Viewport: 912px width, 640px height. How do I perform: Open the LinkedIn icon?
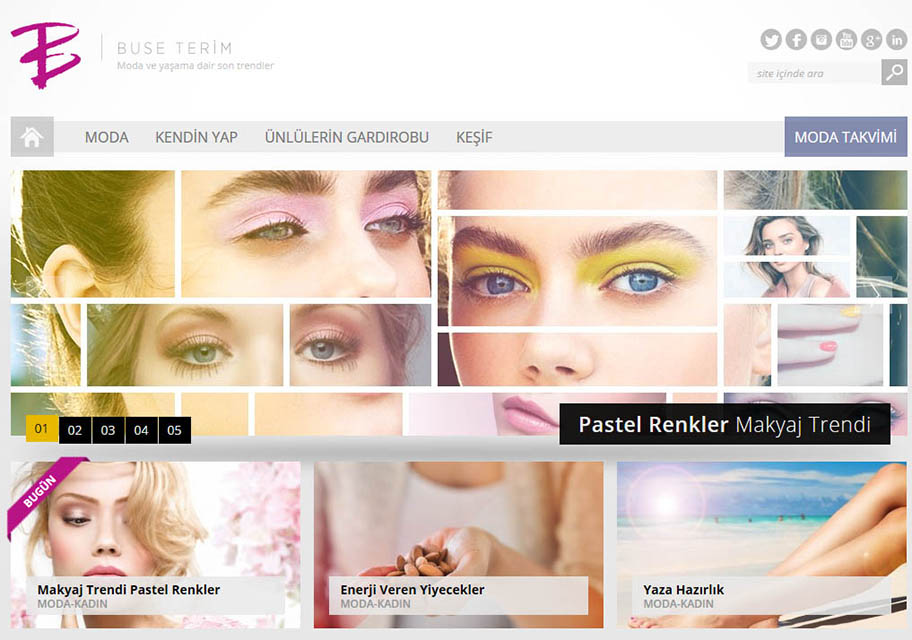click(896, 40)
